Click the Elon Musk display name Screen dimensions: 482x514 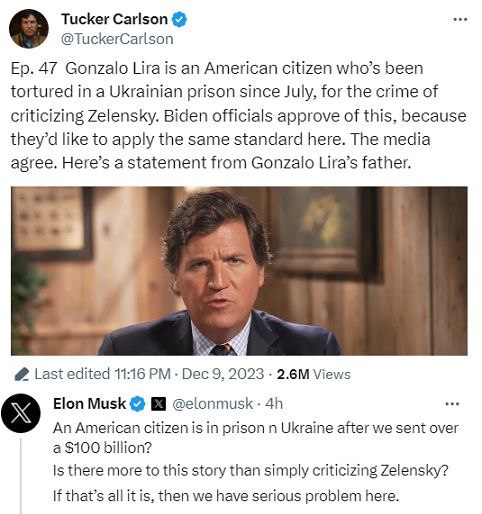(89, 404)
